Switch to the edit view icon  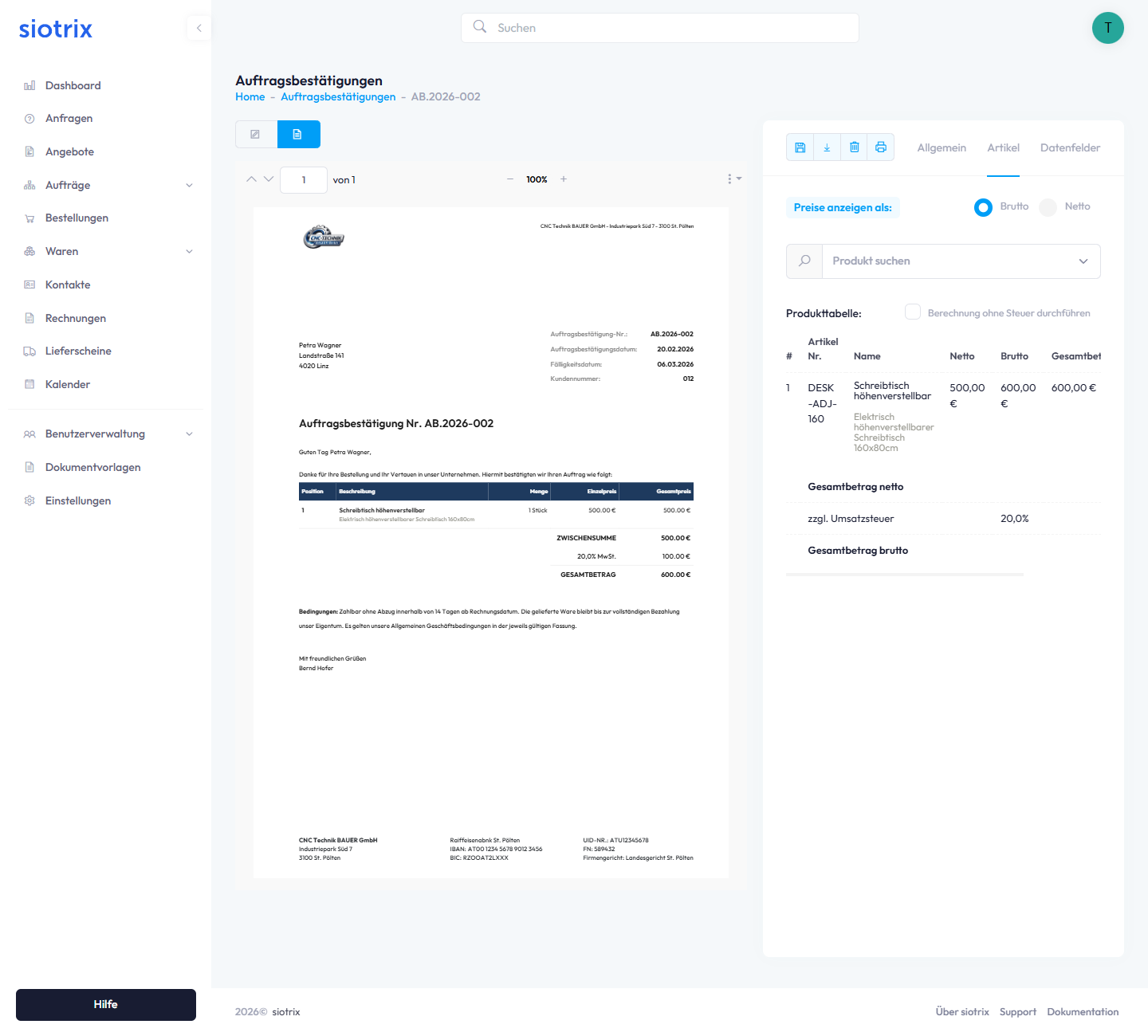pos(256,135)
